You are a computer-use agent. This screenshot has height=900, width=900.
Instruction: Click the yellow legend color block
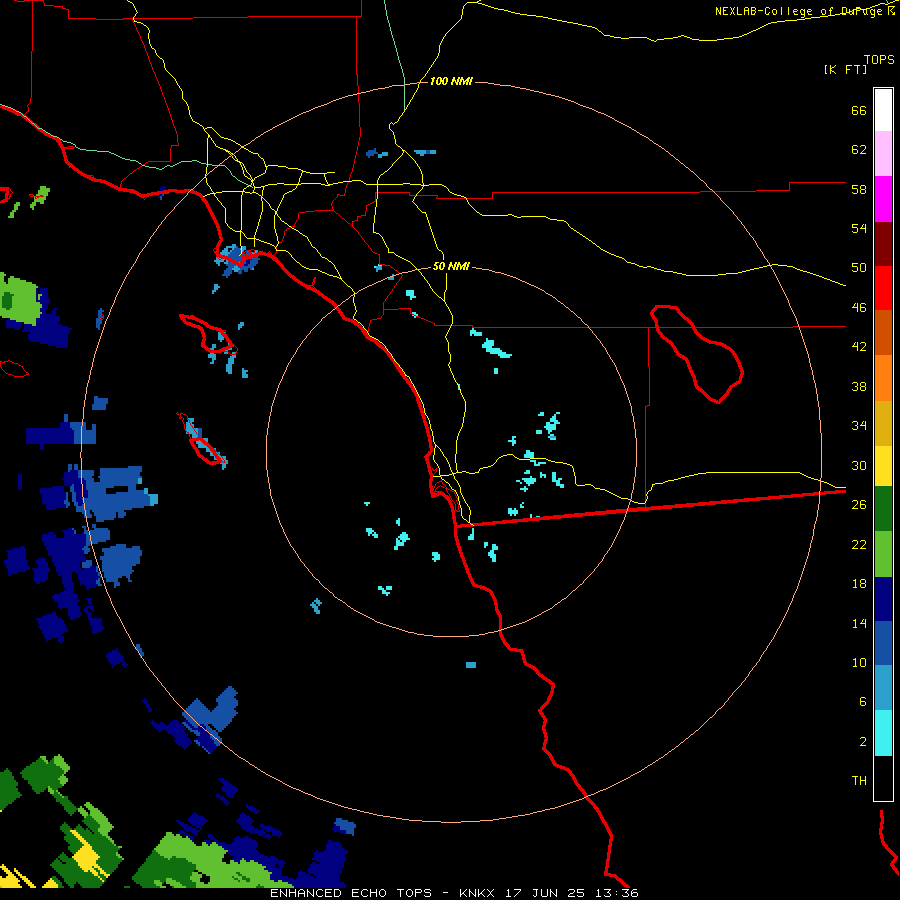(883, 466)
